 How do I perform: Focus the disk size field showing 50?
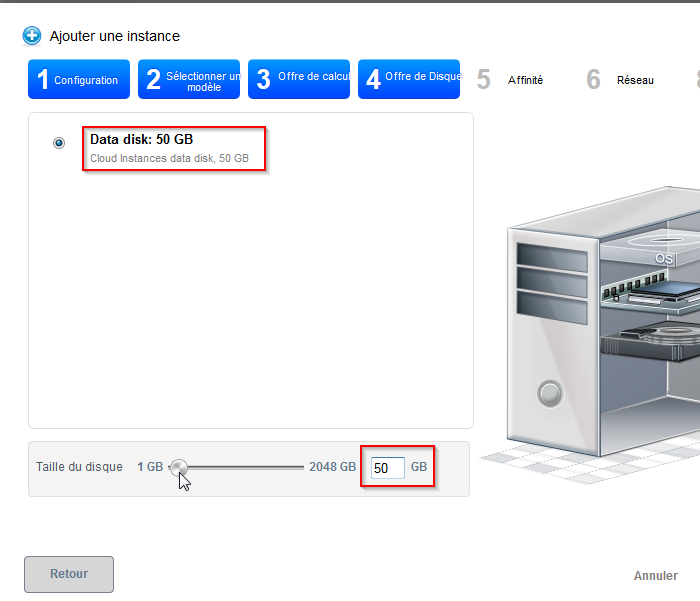pos(387,468)
